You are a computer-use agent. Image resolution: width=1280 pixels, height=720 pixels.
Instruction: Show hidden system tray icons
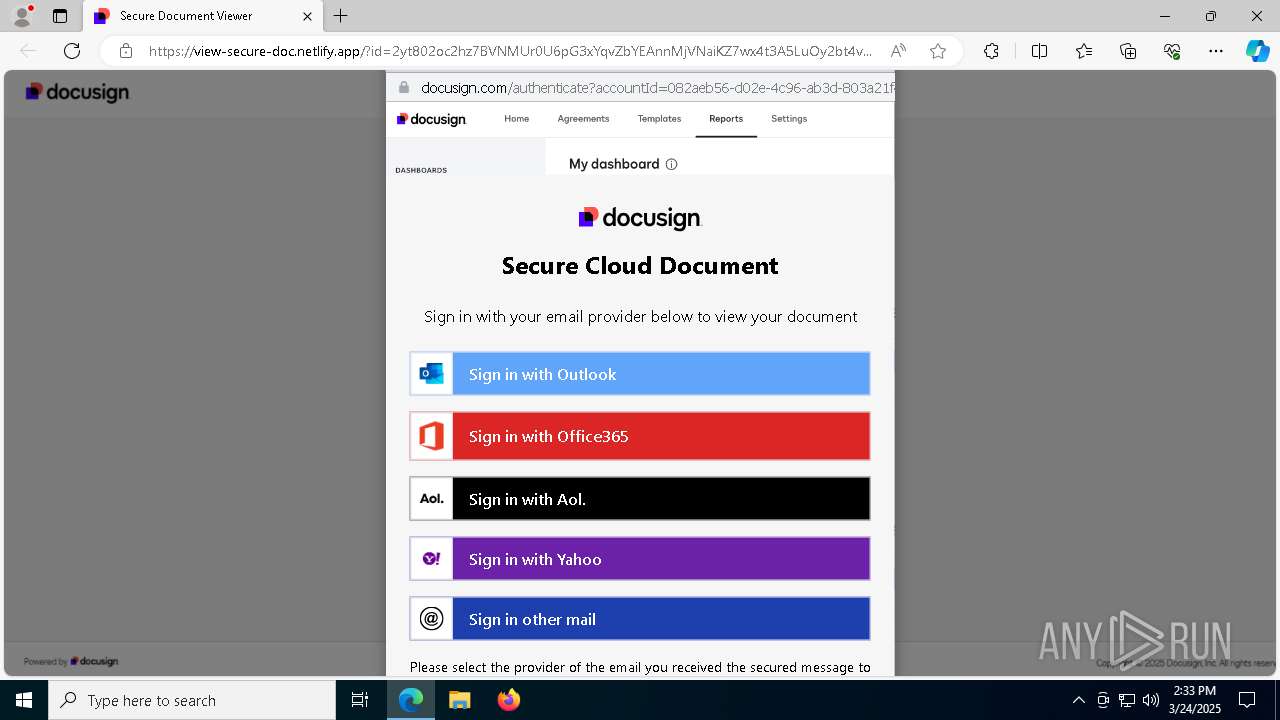click(1078, 700)
